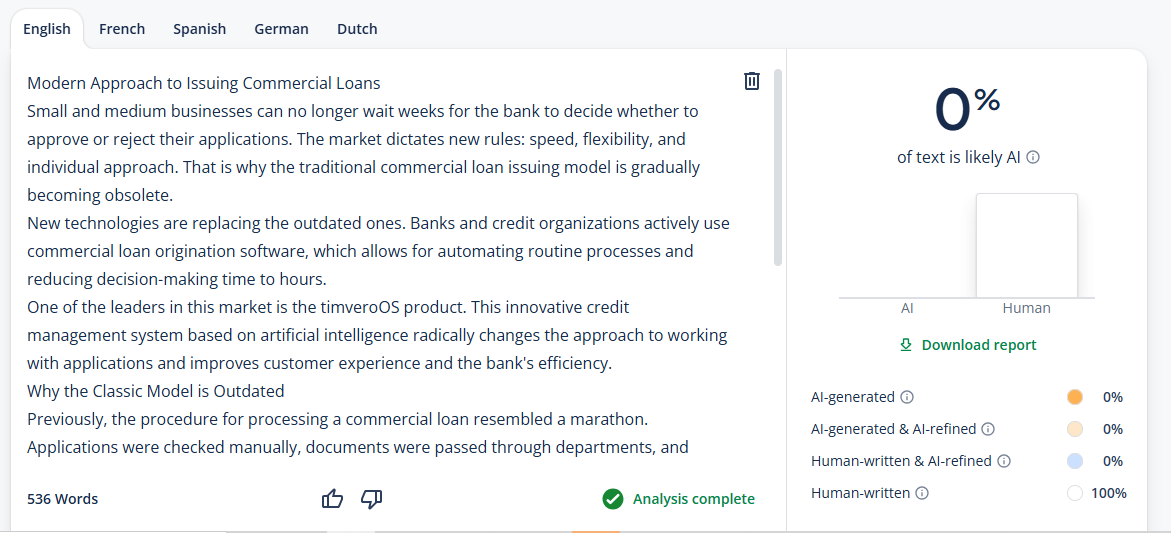Click the download arrow icon beside report
Screen dimensions: 1171x533
pos(906,345)
